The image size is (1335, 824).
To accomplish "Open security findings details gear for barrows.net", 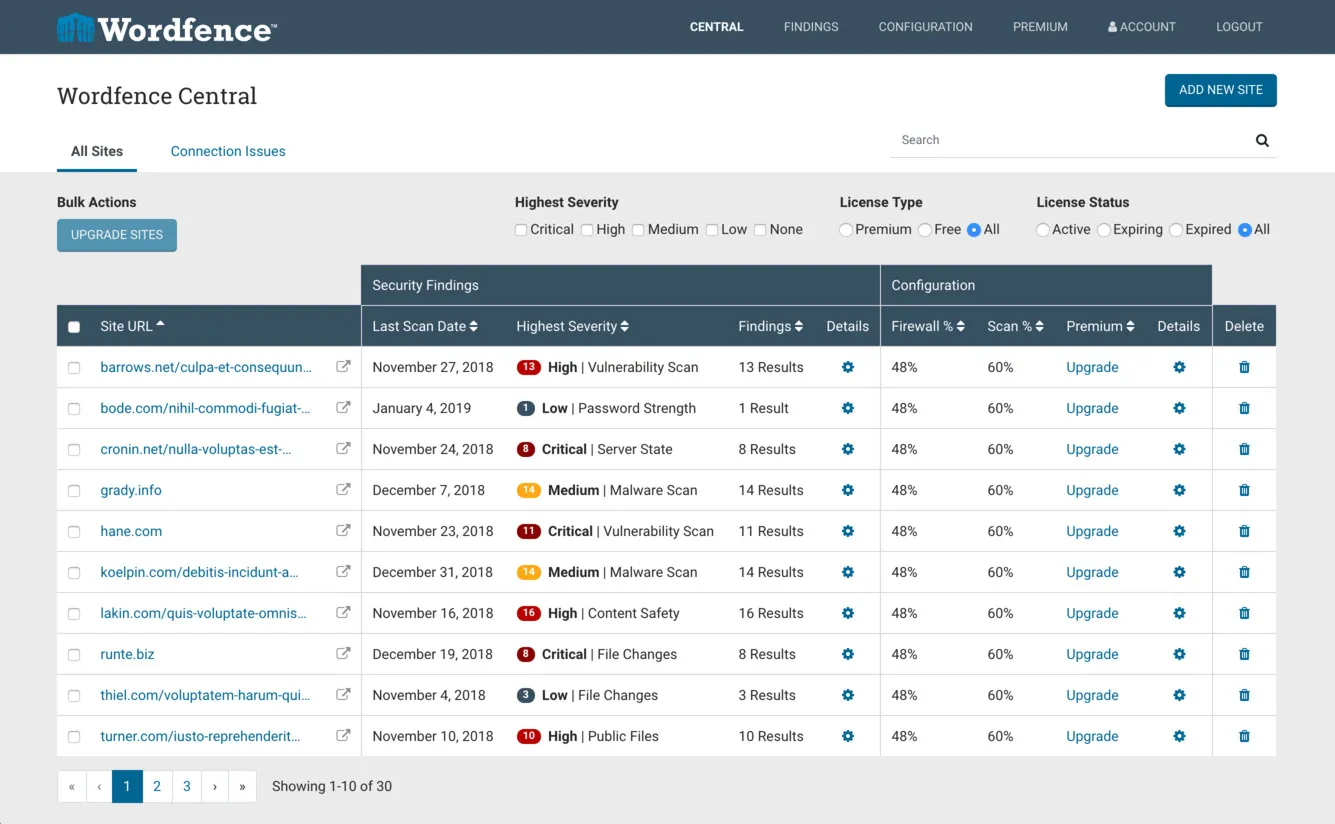I will click(x=847, y=367).
